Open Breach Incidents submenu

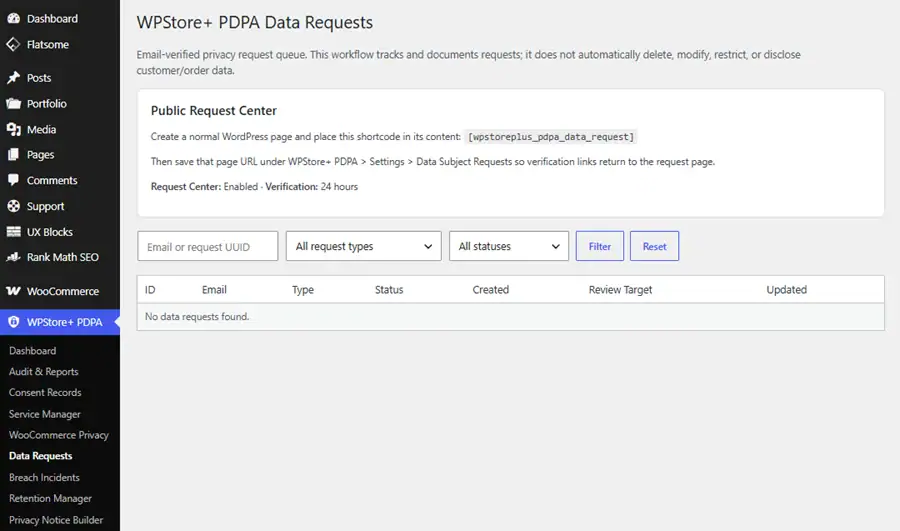point(44,477)
